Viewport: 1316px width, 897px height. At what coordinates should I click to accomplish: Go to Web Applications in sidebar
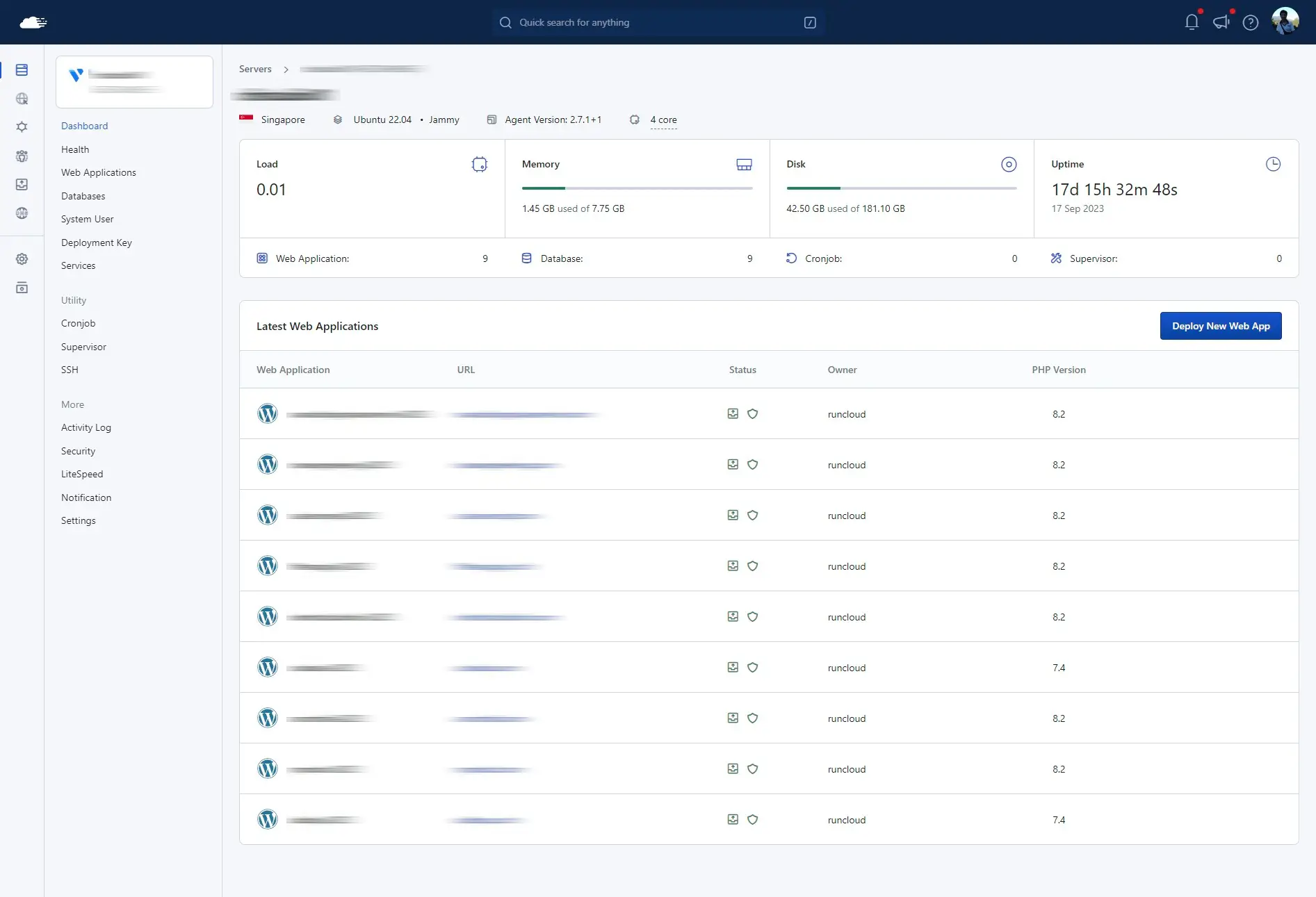98,172
